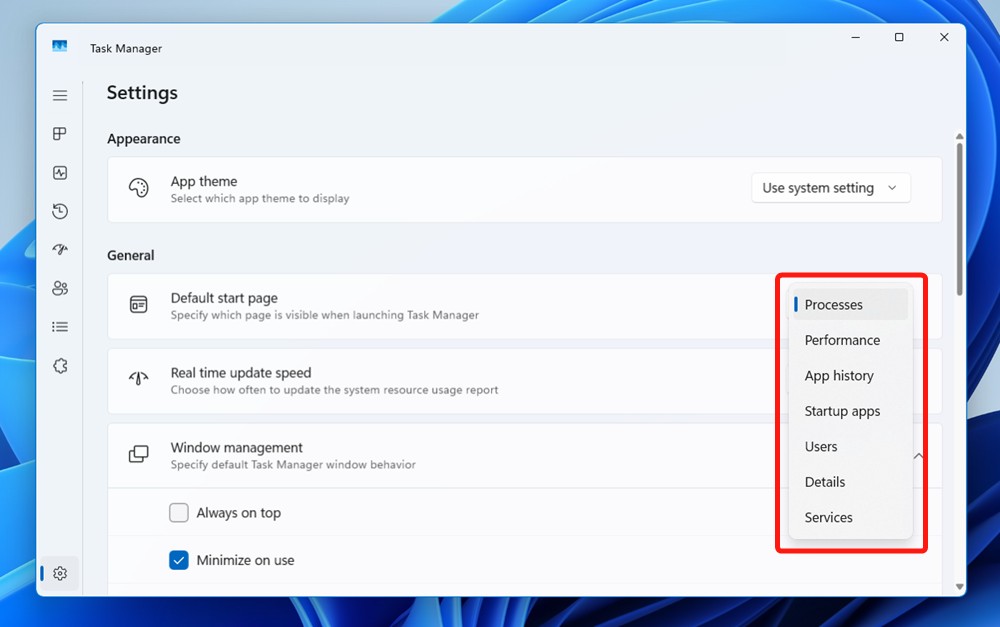Go to the Processes page icon
Screen dimensions: 1000x627
[60, 134]
